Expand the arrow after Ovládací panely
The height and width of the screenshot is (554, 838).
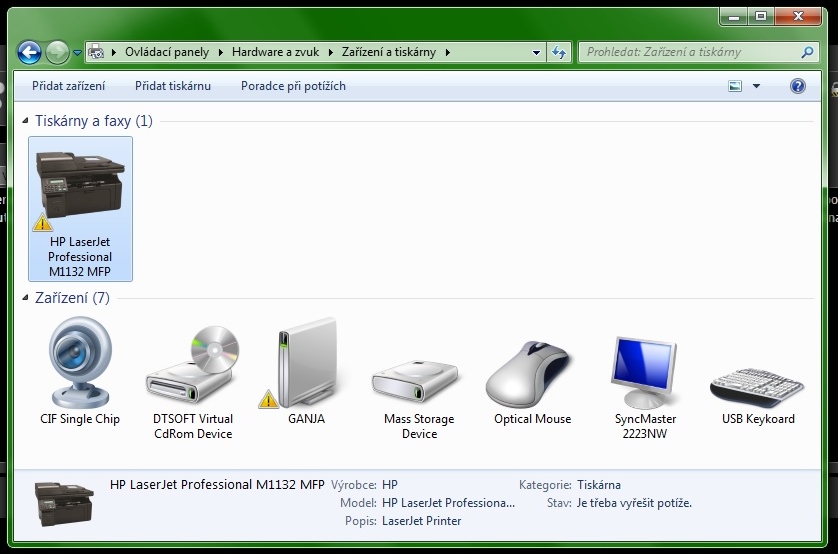point(221,52)
